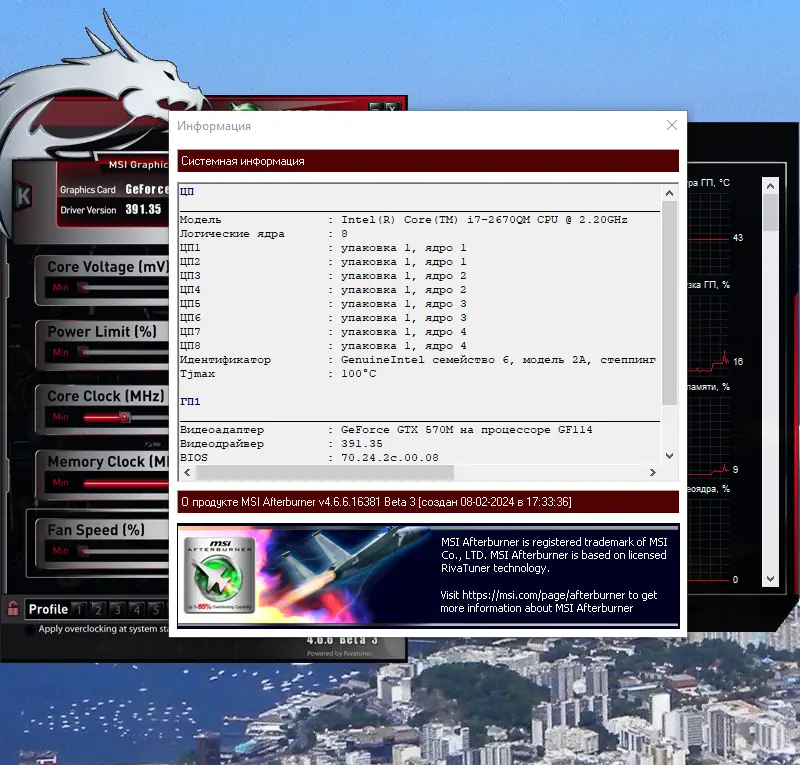800x765 pixels.
Task: Minimize the Afterburner window behind the dialog
Action: coord(376,107)
